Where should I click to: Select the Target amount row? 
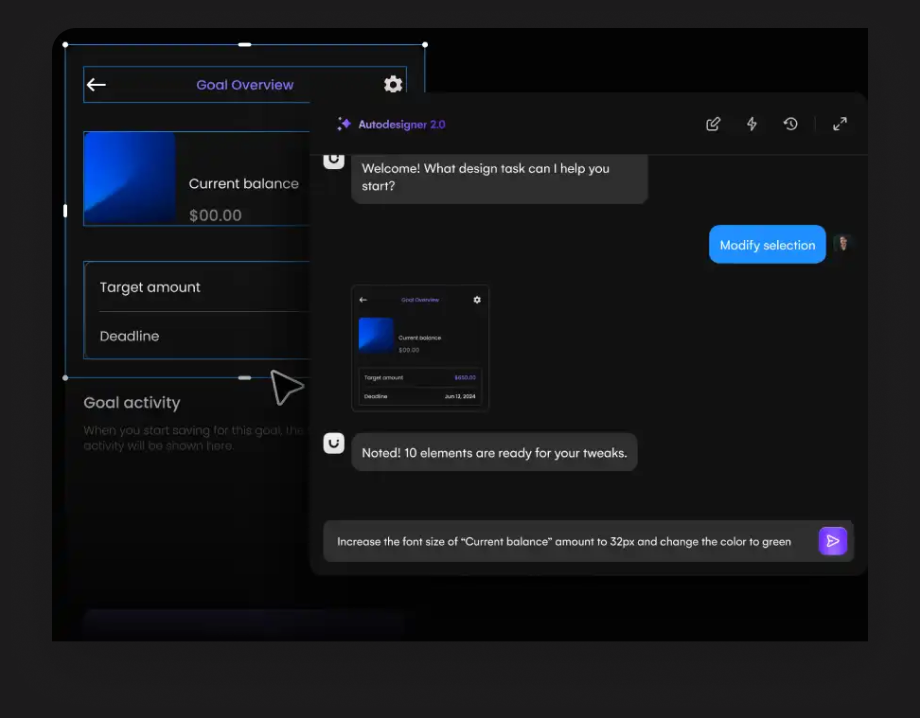(197, 287)
